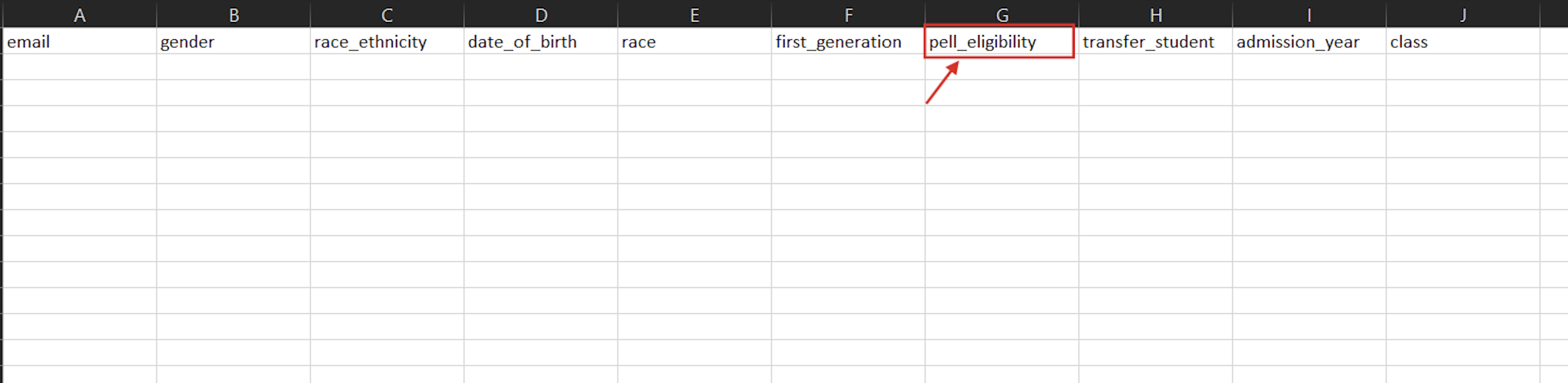
Task: Select column B header
Action: [x=234, y=15]
